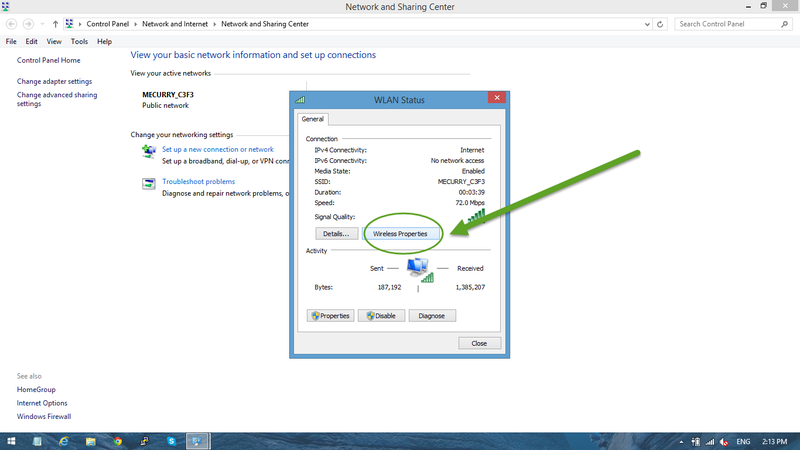The image size is (800, 450).
Task: Launch Google Chrome from the taskbar
Action: pos(117,440)
